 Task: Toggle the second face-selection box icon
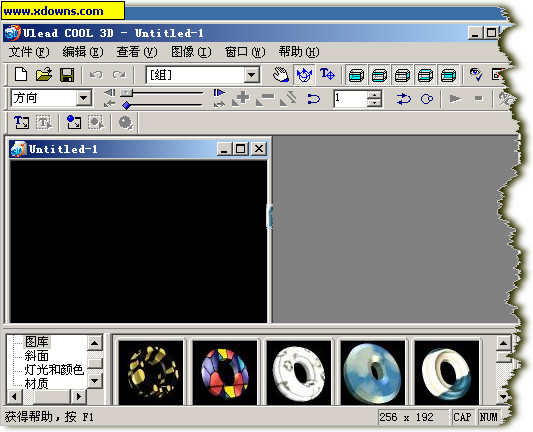379,75
